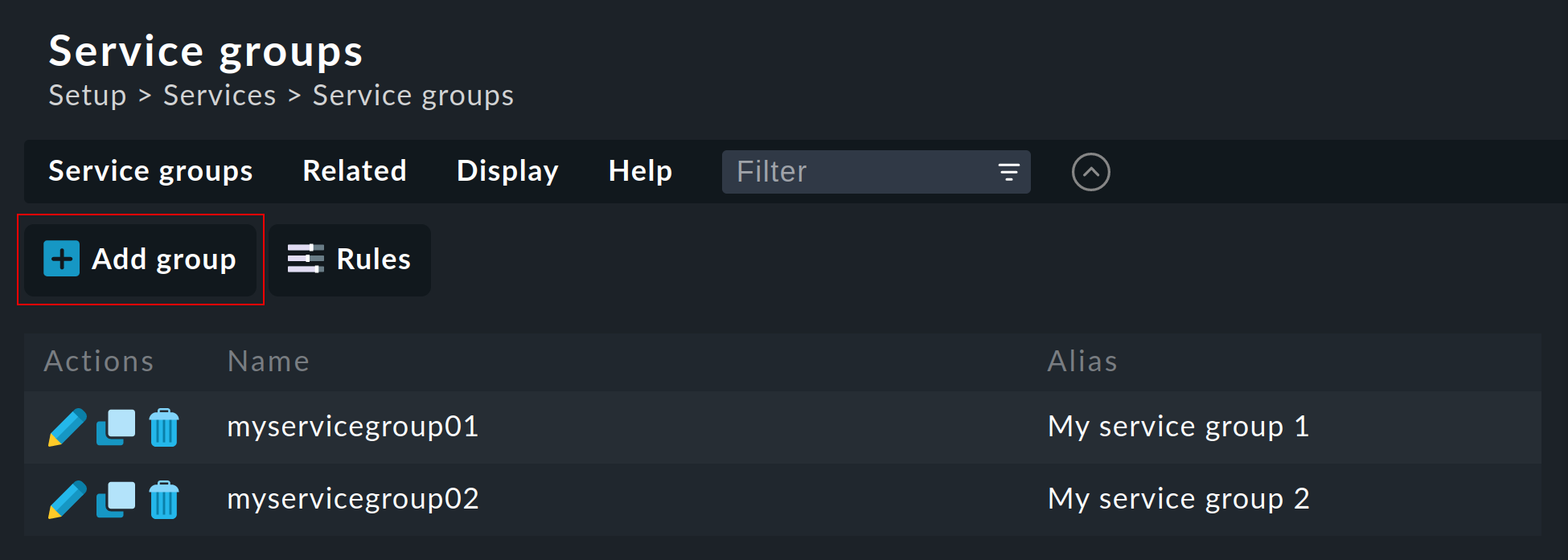Open Setup from the breadcrumb
The image size is (1568, 560).
pos(87,95)
